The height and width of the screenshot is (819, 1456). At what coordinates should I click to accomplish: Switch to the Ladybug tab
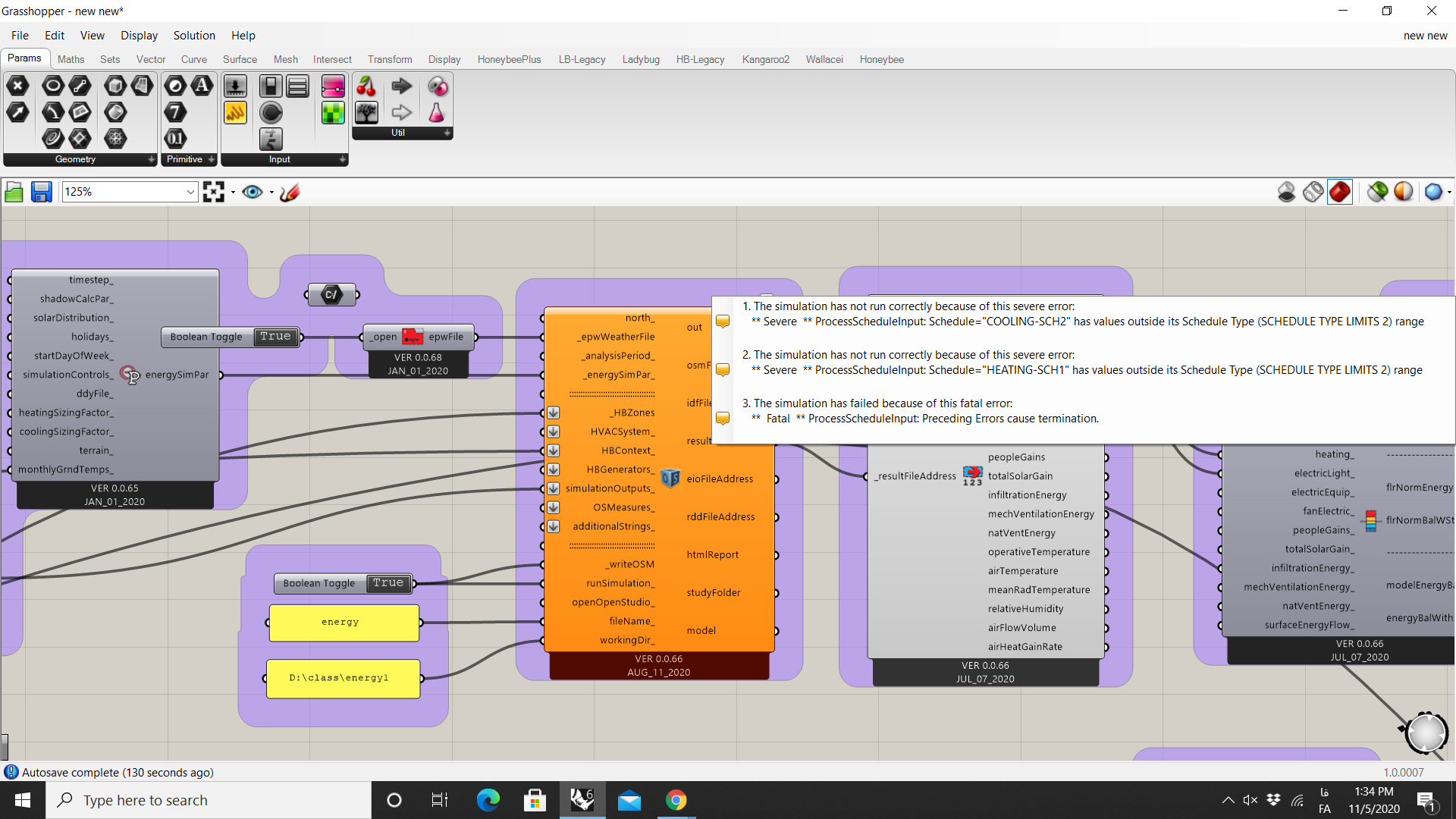[641, 59]
